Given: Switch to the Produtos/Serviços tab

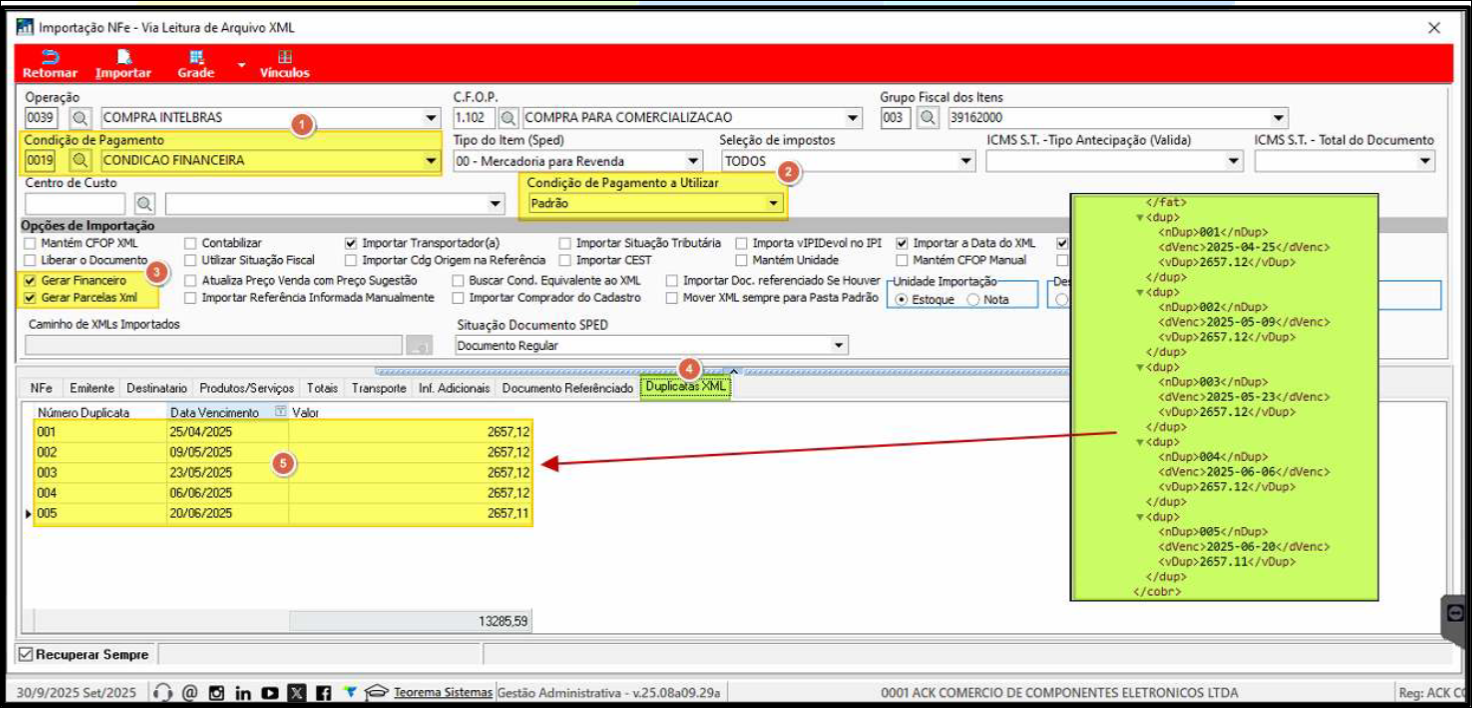Looking at the screenshot, I should point(246,388).
